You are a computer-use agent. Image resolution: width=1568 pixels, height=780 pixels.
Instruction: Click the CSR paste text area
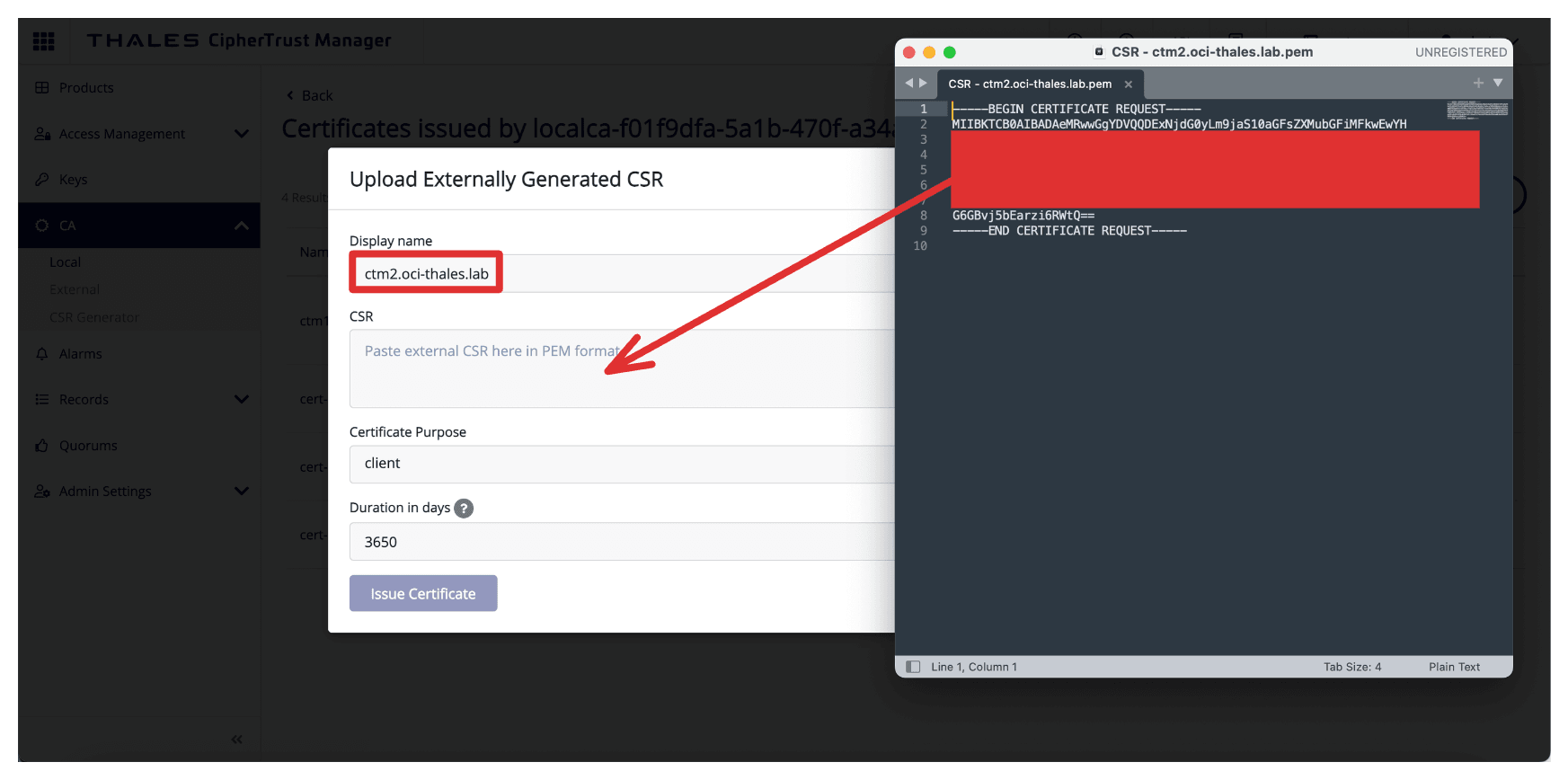tap(622, 368)
